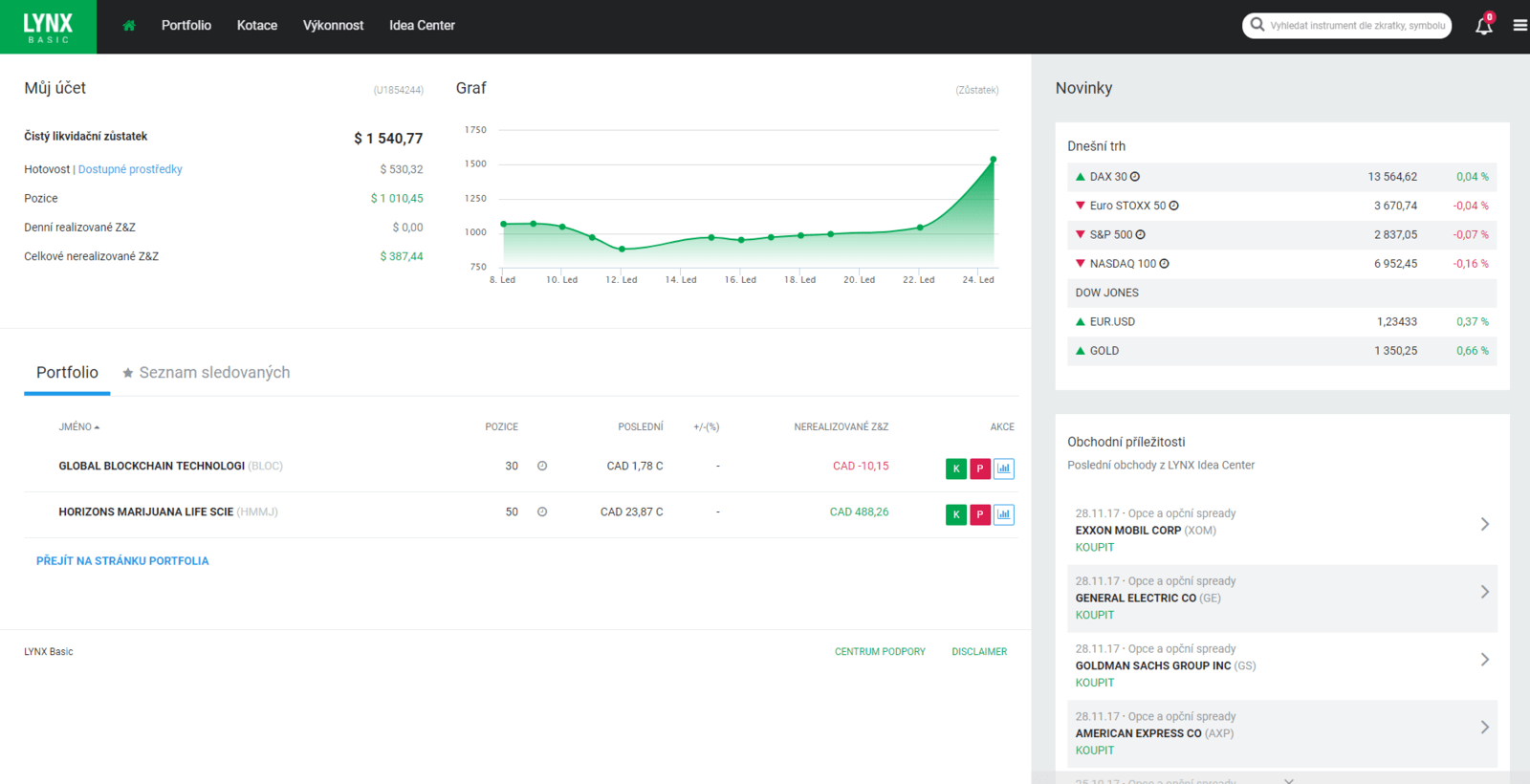Click clock icon in Global Blockchain row
This screenshot has width=1530, height=784.
coord(542,466)
